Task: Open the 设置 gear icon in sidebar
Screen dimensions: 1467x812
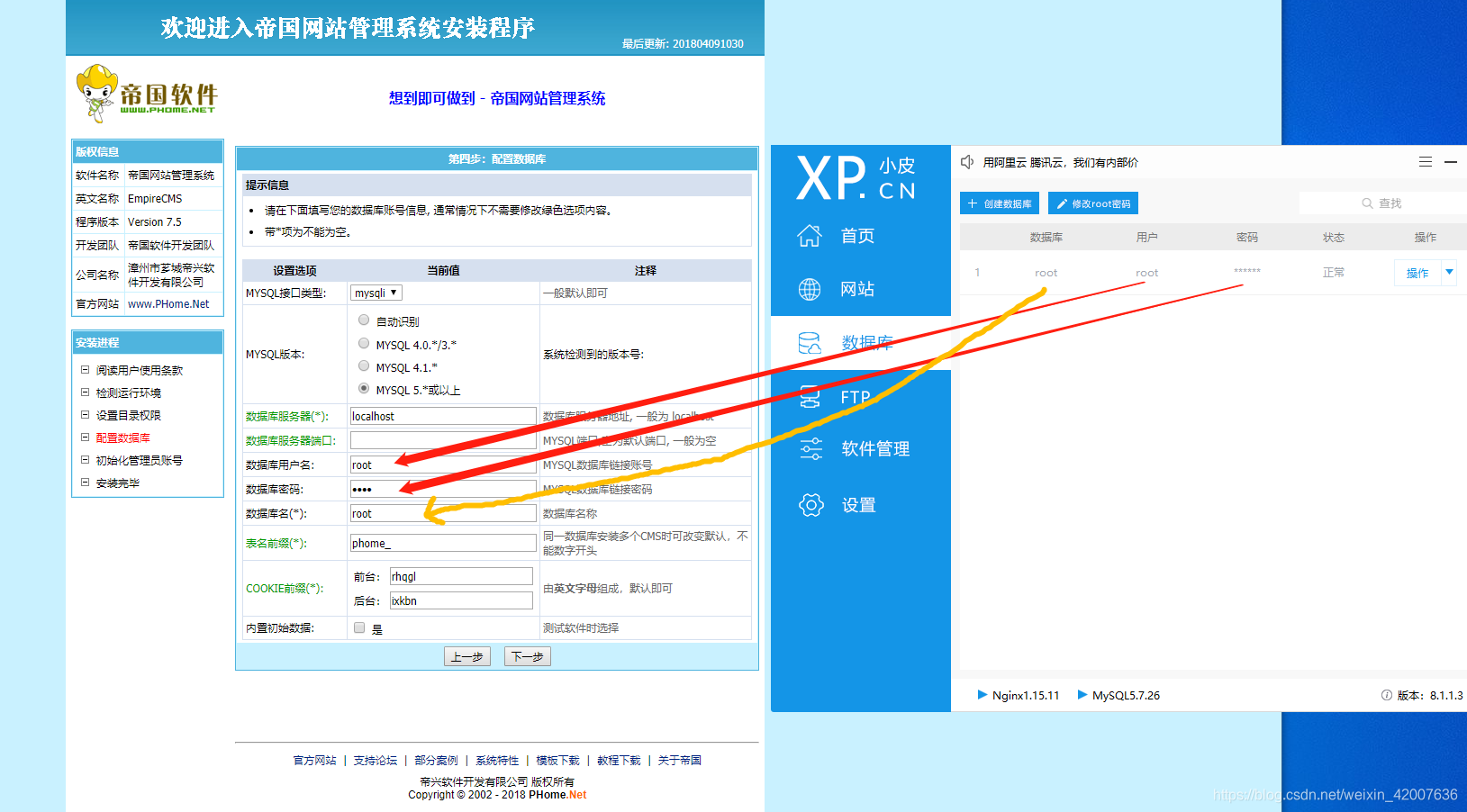Action: [811, 505]
